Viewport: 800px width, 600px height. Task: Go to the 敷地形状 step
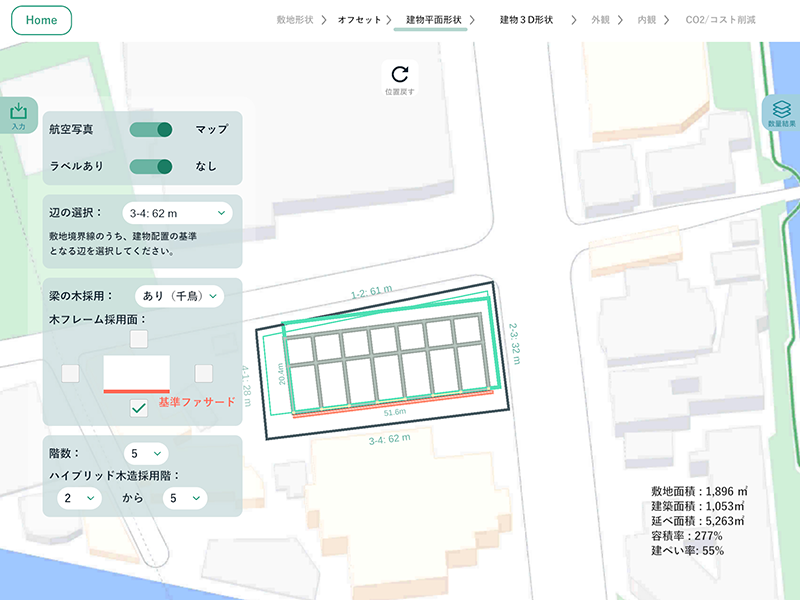pyautogui.click(x=296, y=20)
